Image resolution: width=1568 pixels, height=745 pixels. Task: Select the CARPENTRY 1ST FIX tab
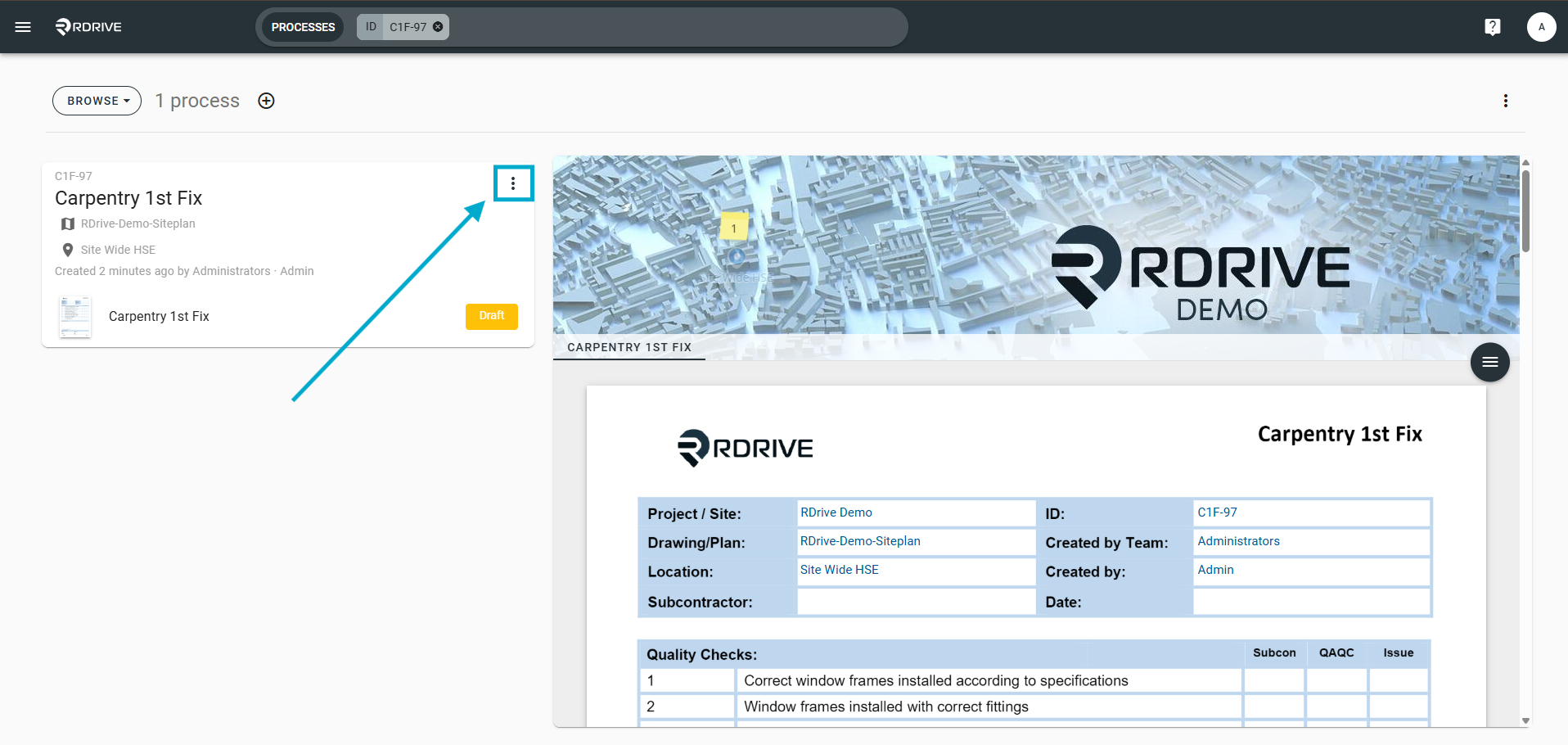point(629,347)
